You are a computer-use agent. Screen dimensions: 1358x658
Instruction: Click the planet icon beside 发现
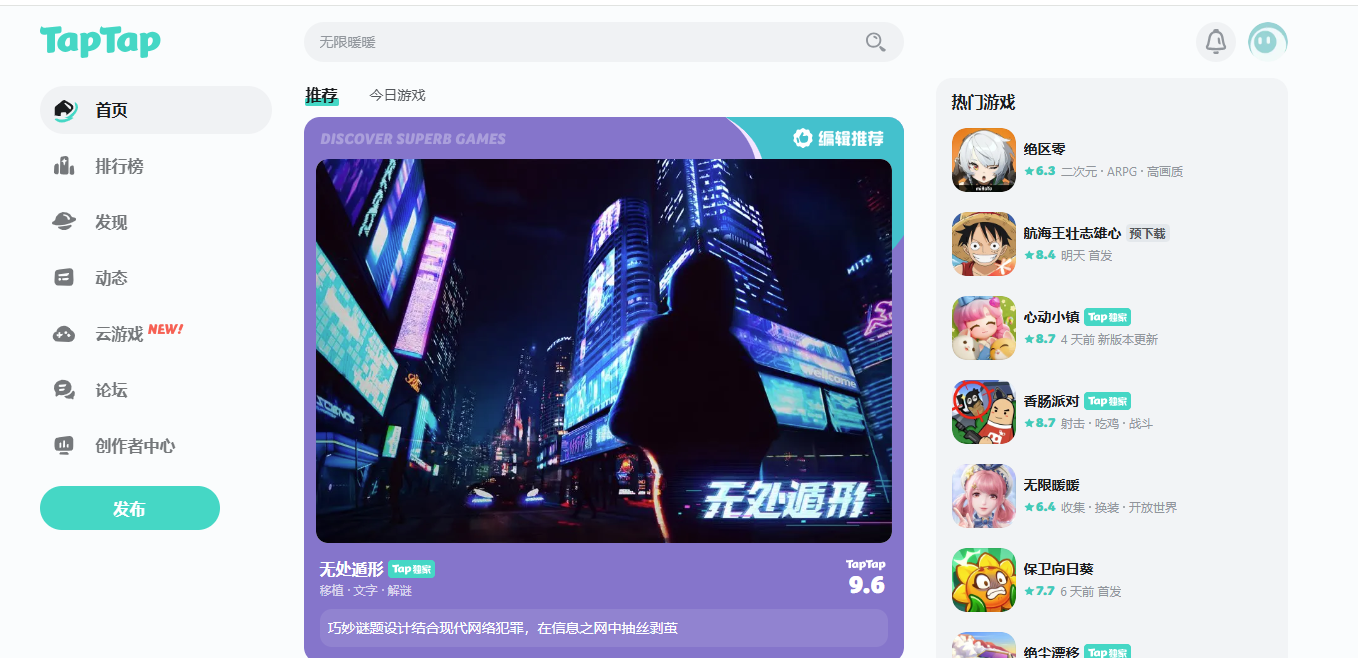pos(64,222)
